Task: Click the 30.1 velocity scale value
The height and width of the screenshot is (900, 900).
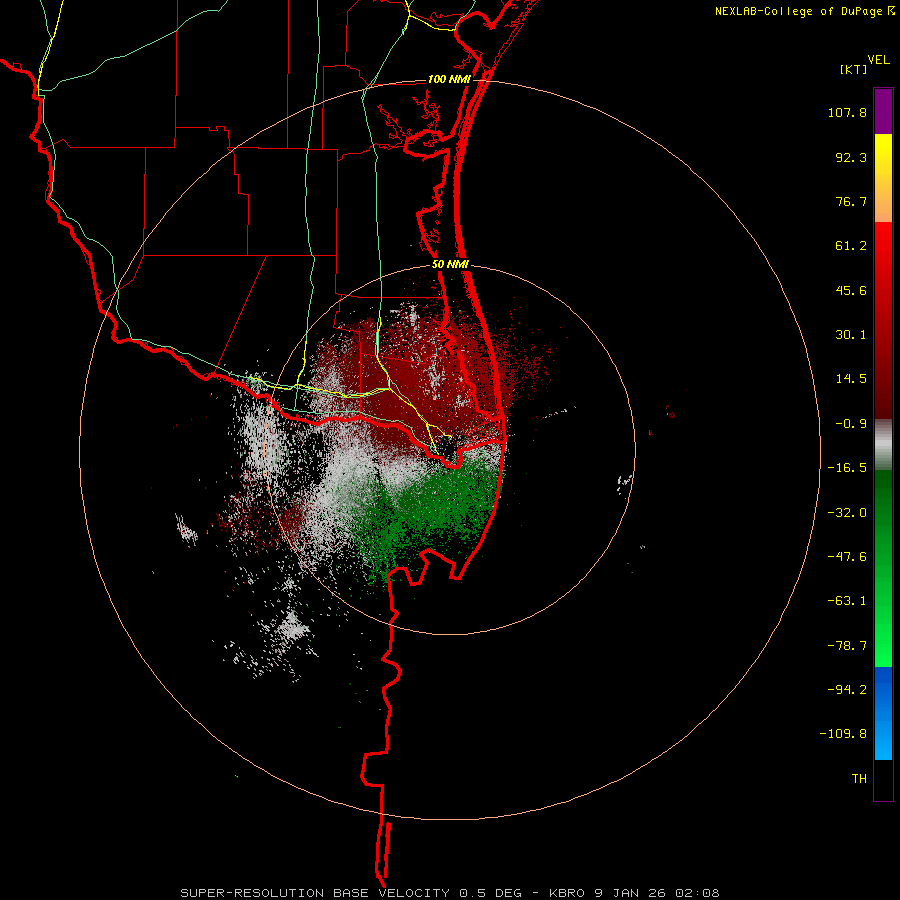Action: tap(851, 335)
